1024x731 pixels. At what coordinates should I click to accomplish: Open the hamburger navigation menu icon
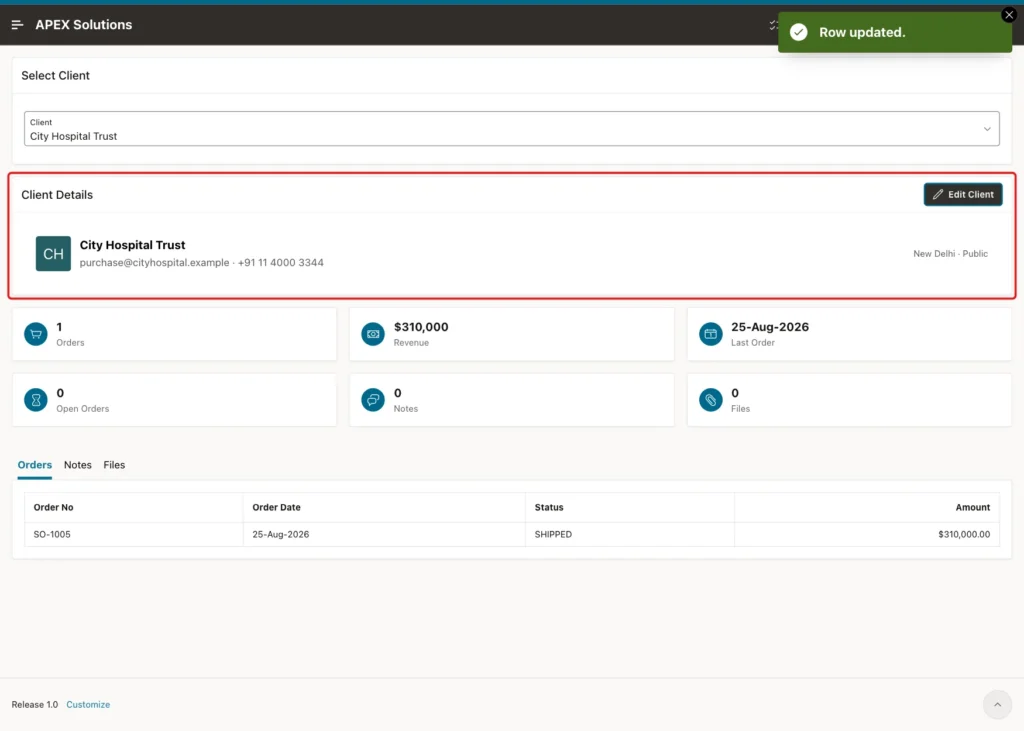point(18,25)
